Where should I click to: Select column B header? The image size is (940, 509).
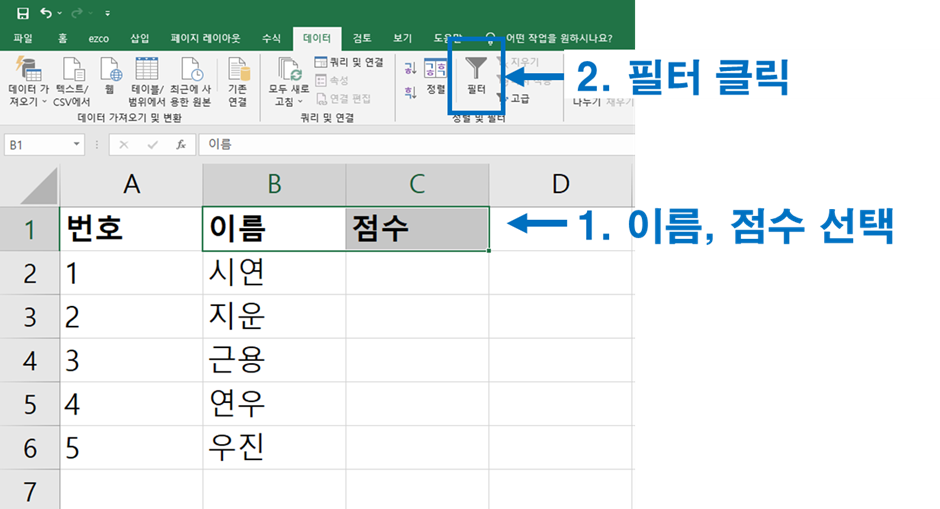[274, 185]
